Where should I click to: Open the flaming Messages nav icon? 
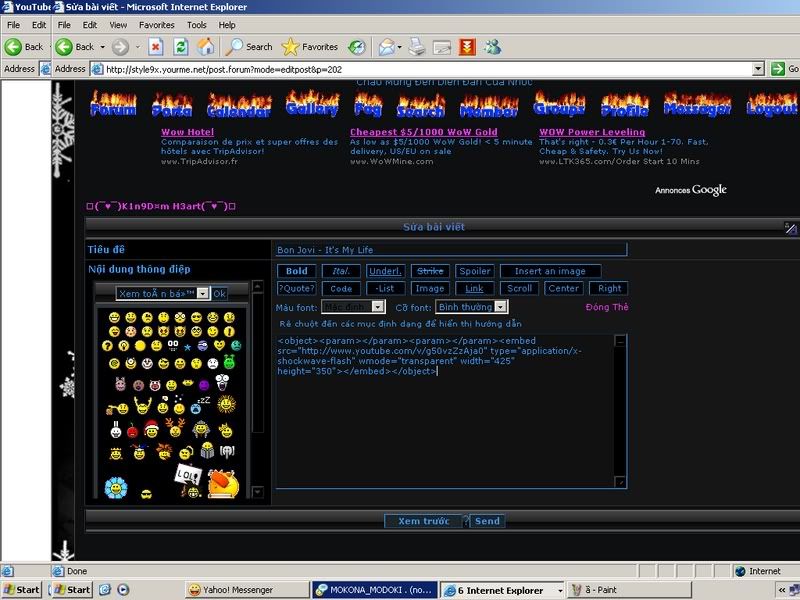point(697,104)
